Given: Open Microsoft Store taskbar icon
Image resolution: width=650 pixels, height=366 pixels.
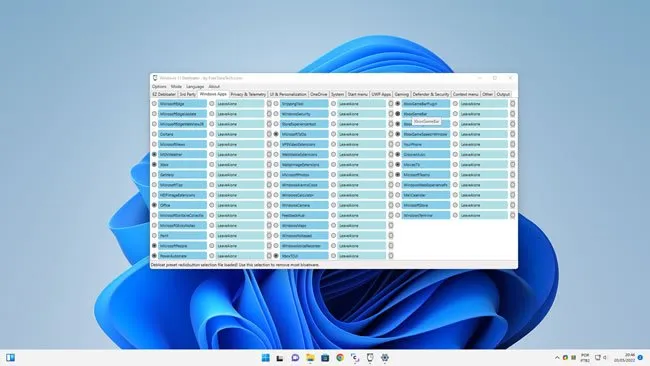Looking at the screenshot, I should tap(325, 358).
